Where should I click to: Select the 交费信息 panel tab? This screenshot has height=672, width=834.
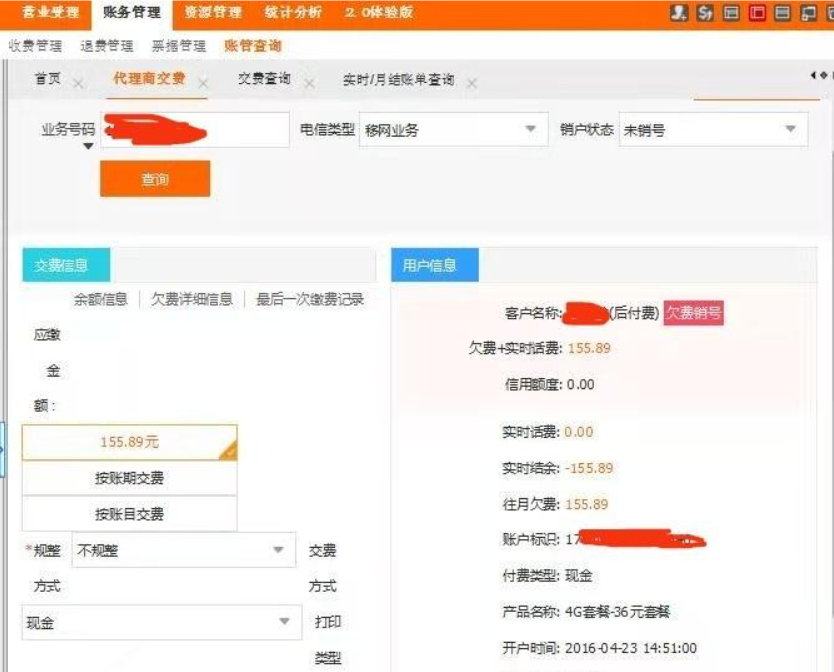click(66, 265)
